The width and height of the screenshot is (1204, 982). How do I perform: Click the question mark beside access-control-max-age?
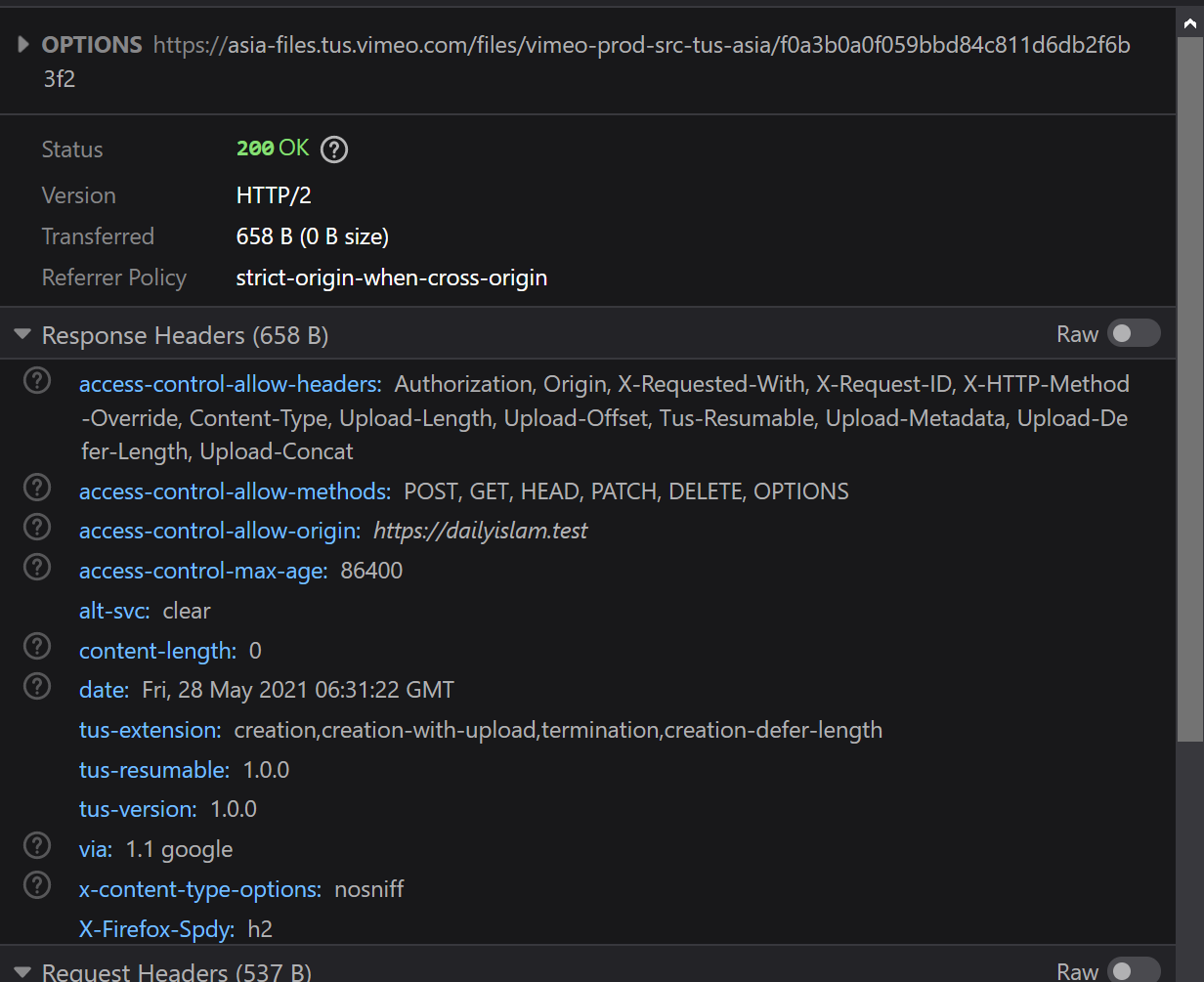36,567
